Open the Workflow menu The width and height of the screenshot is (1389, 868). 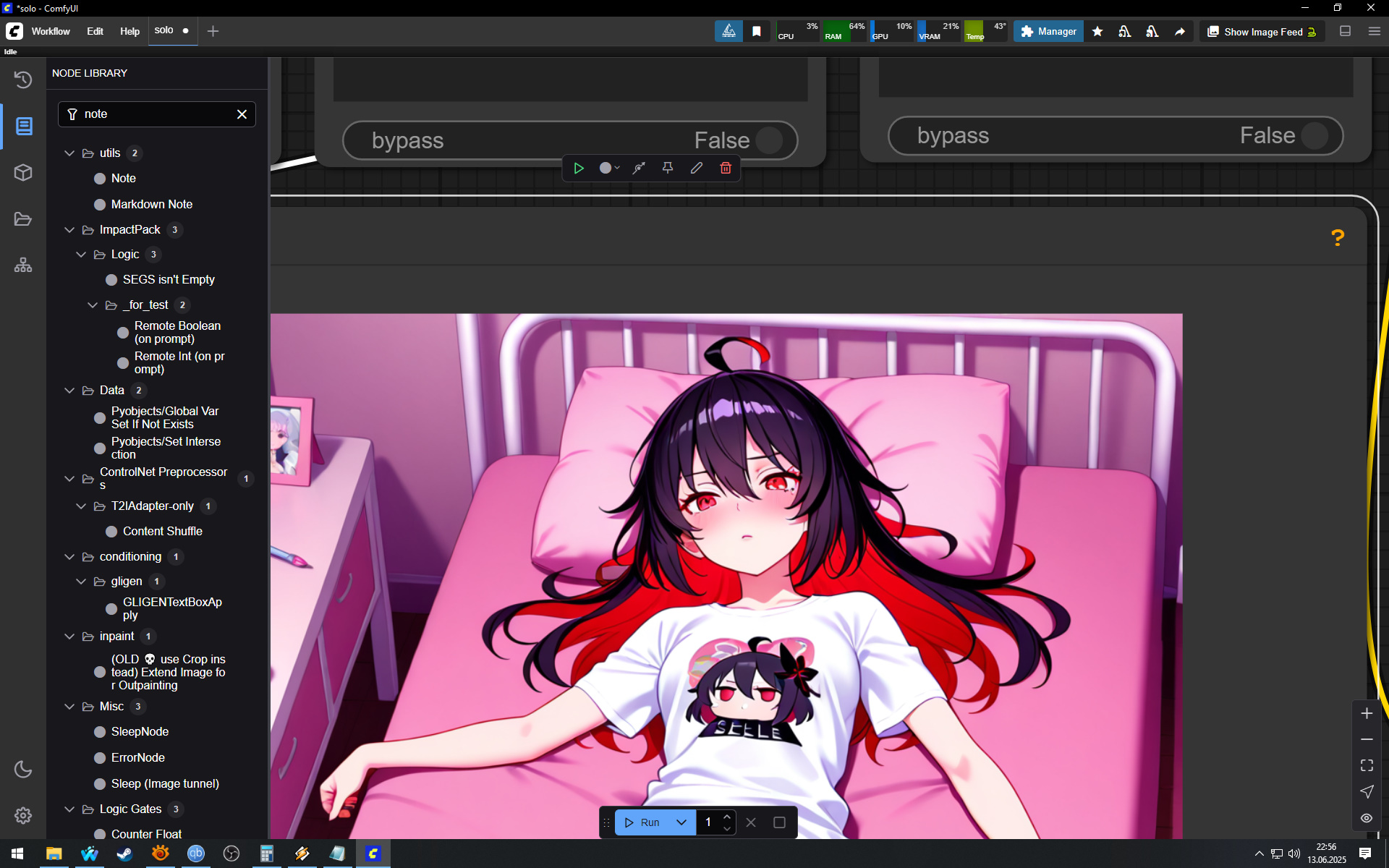tap(51, 31)
